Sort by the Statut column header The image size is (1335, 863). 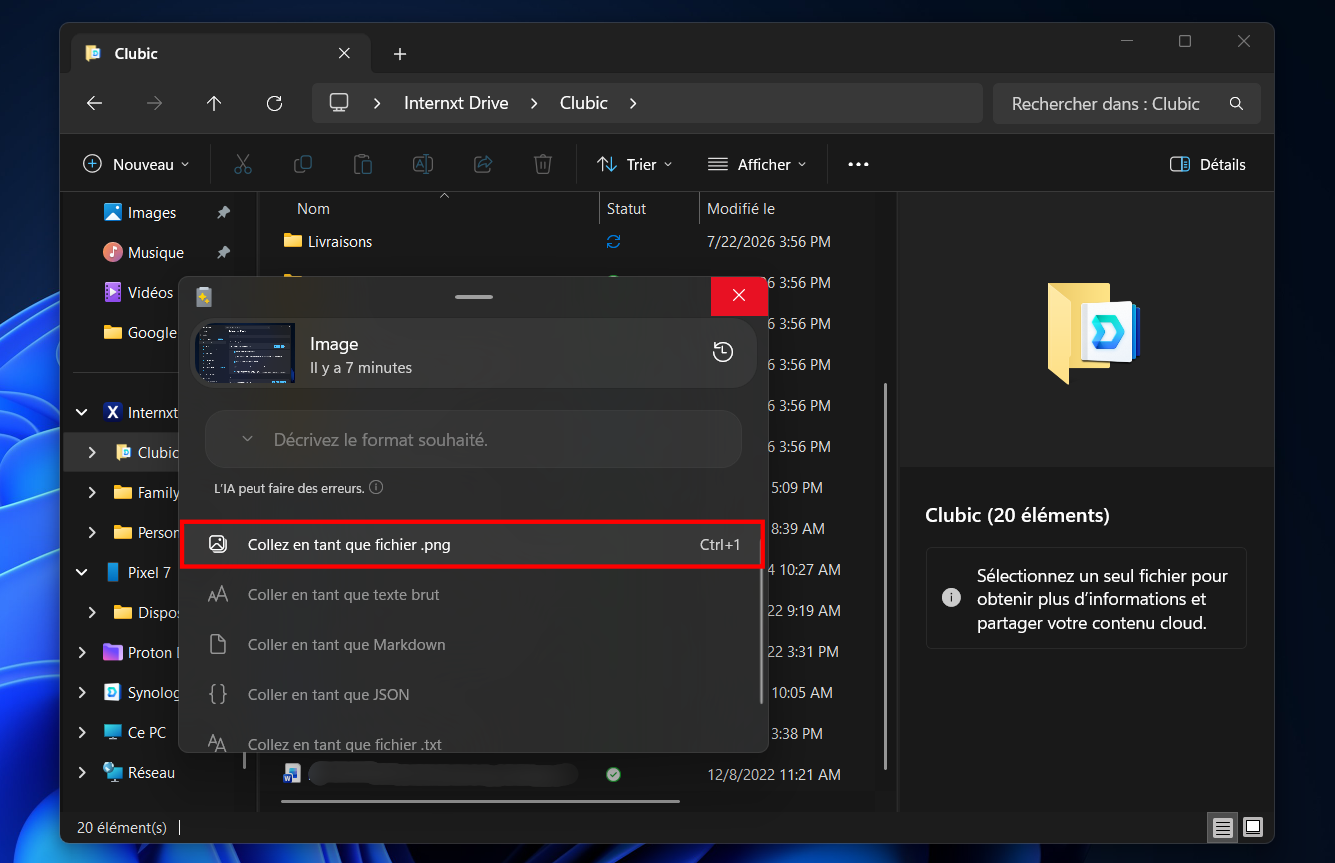tap(627, 209)
